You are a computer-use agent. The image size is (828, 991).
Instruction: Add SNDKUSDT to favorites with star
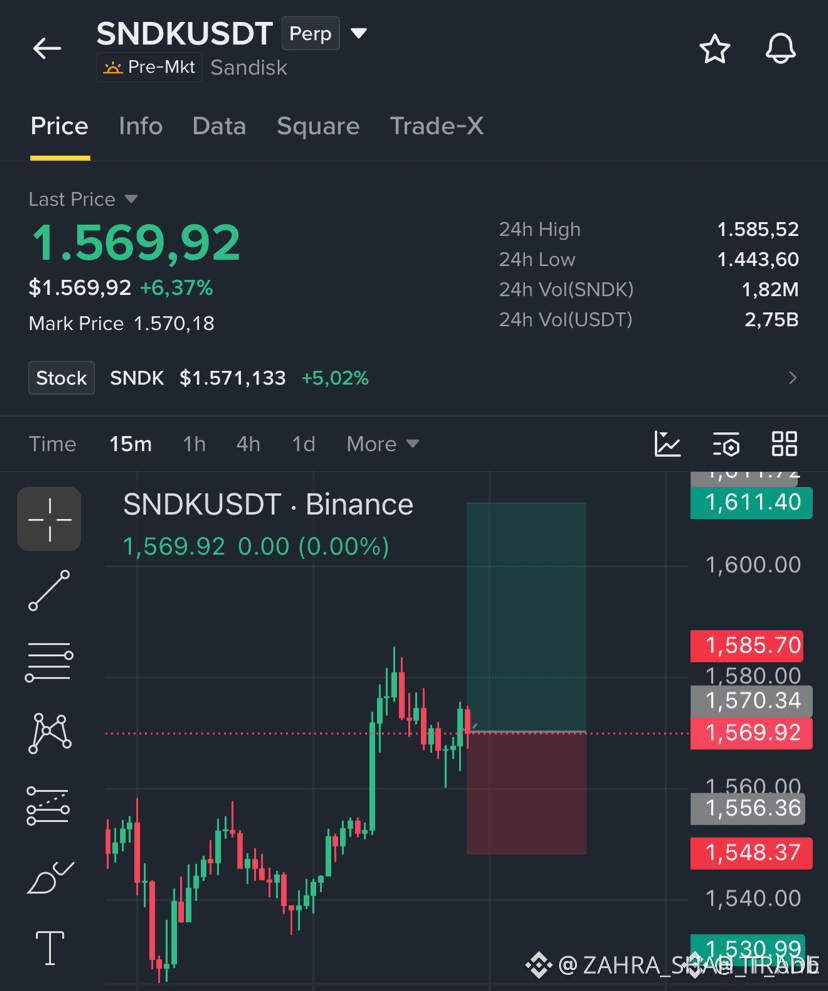point(715,49)
